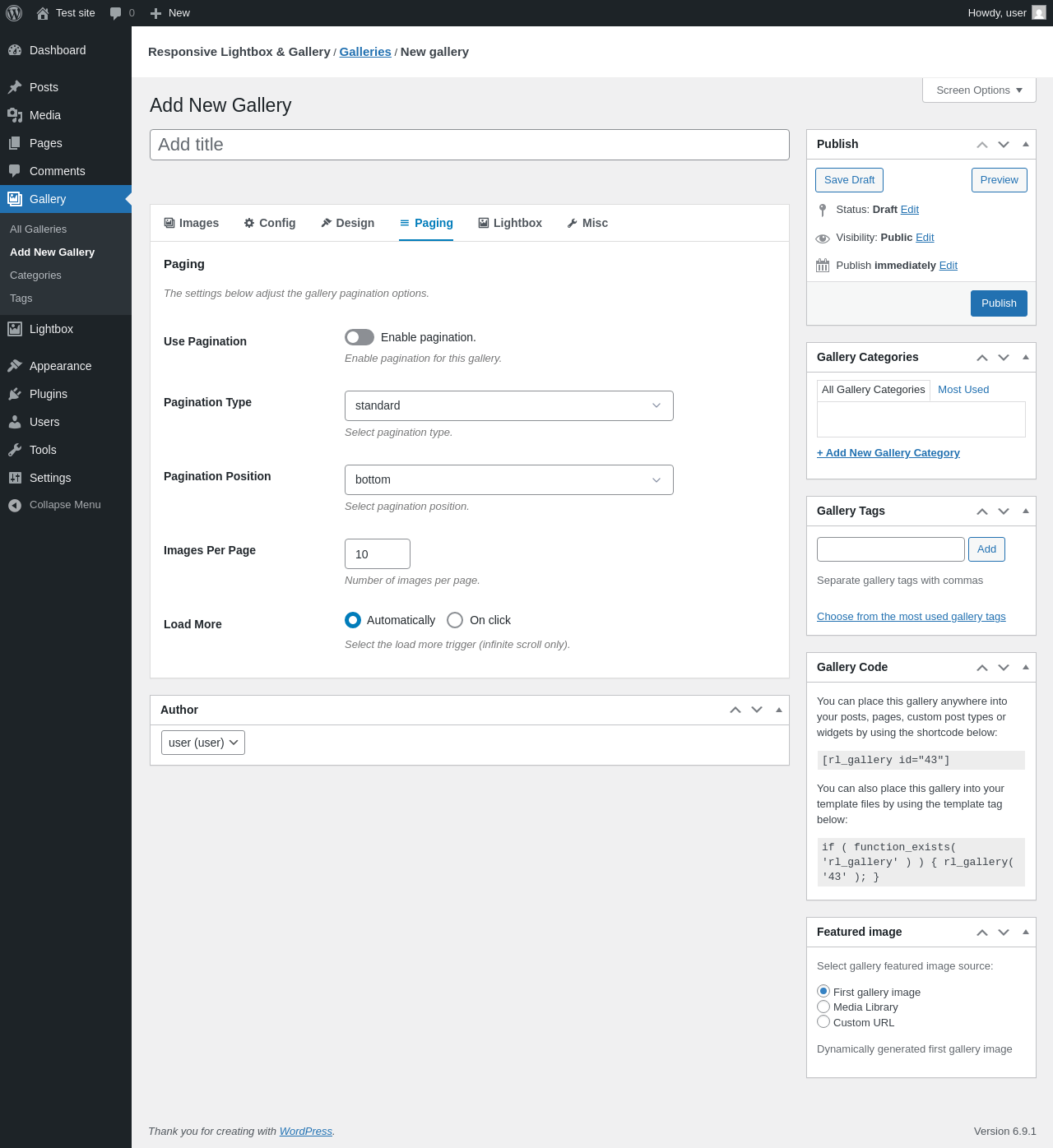1053x1148 pixels.
Task: Click the Gallery icon in sidebar
Action: click(x=15, y=199)
